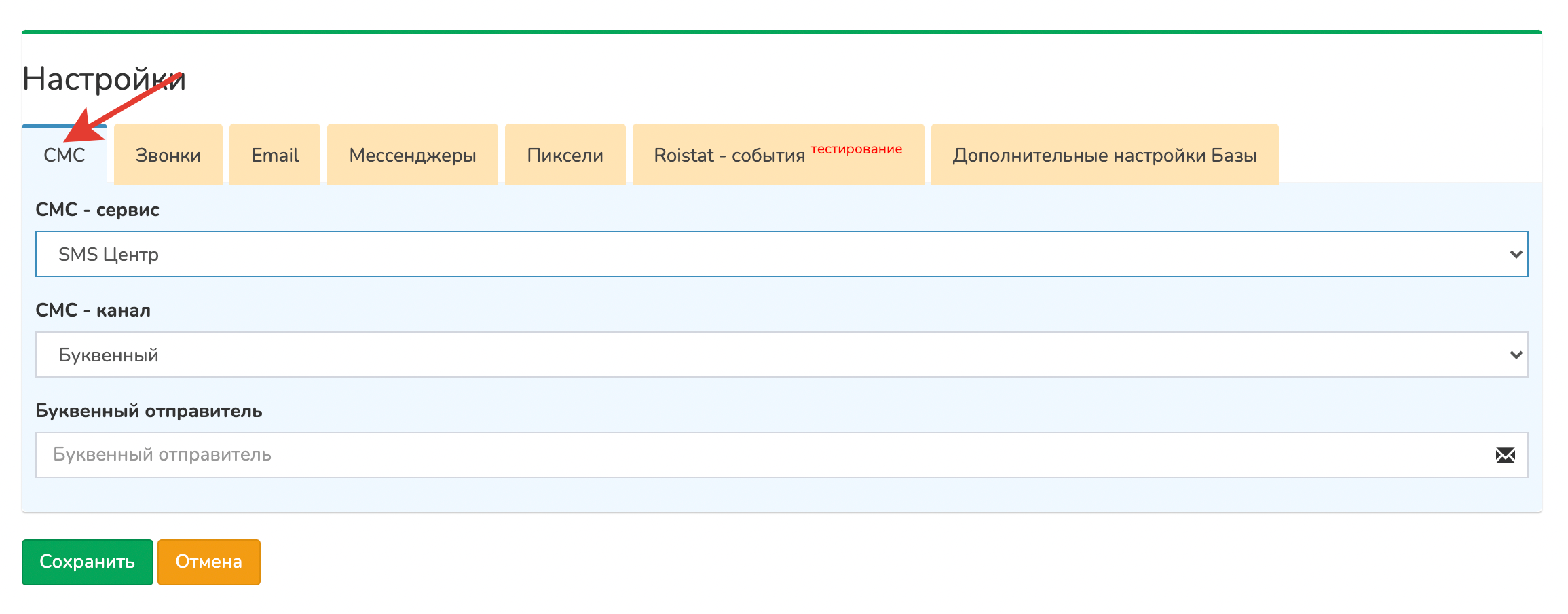Open Roistat - события tab
1568x614 pixels.
click(x=779, y=155)
